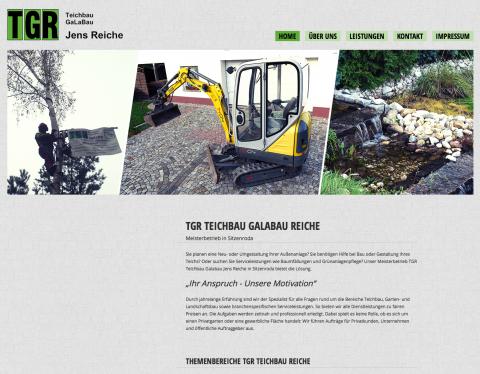Go to the ÜBER UNS page
Image resolution: width=480 pixels, height=374 pixels.
(x=323, y=36)
